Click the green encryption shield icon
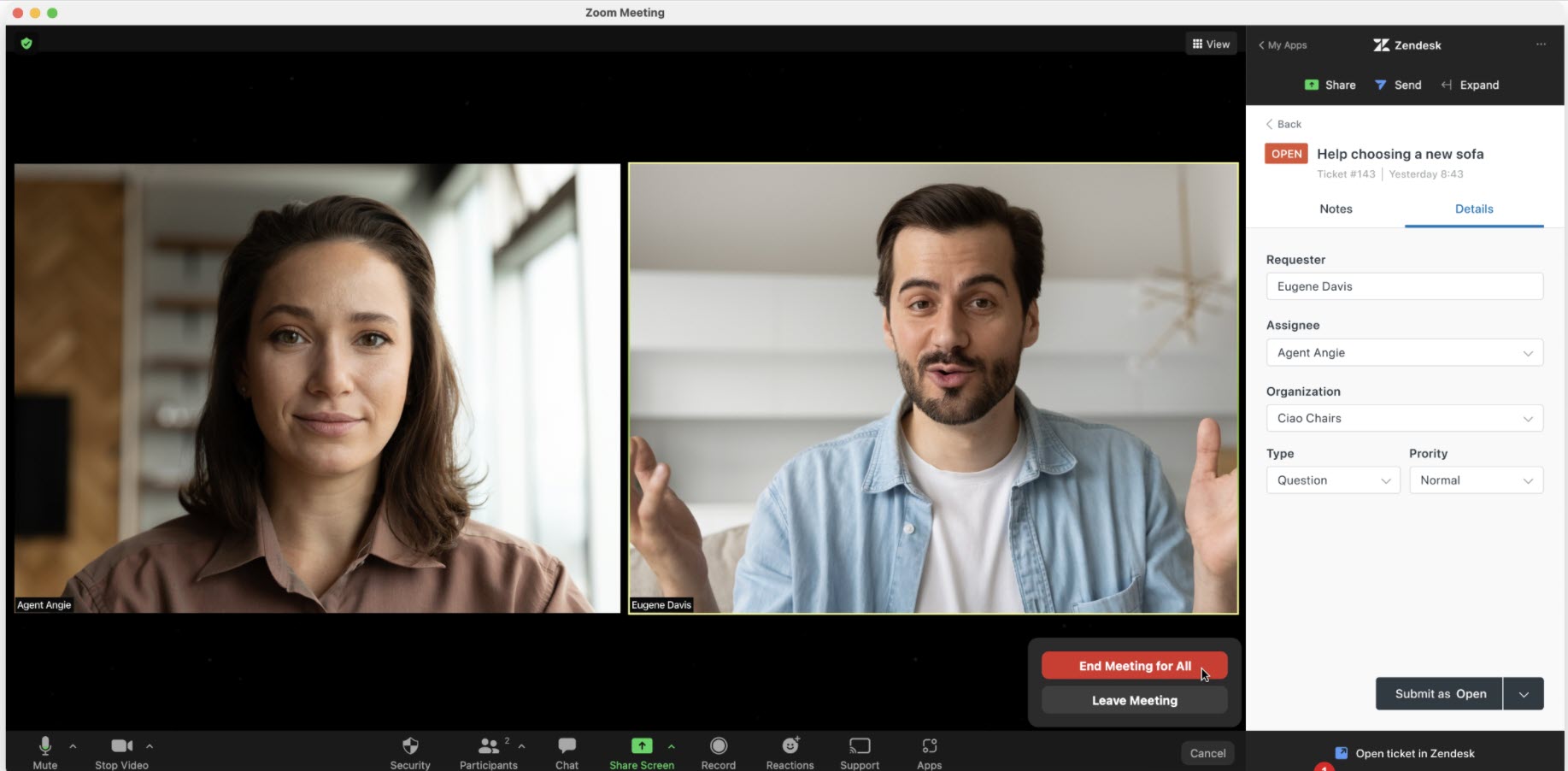 click(26, 44)
